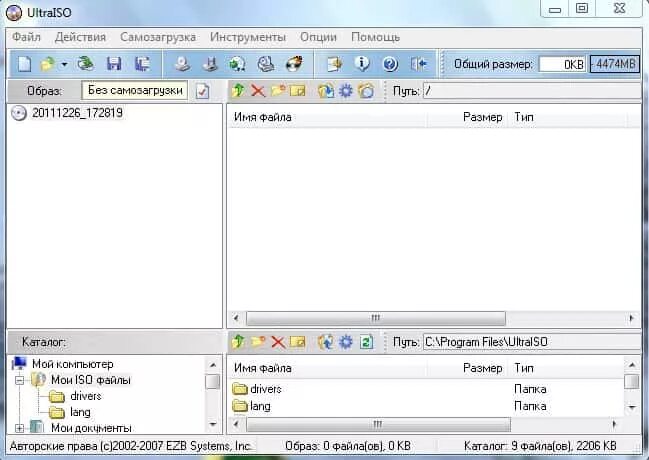Click the Save As icon
The width and height of the screenshot is (649, 460).
click(x=142, y=64)
